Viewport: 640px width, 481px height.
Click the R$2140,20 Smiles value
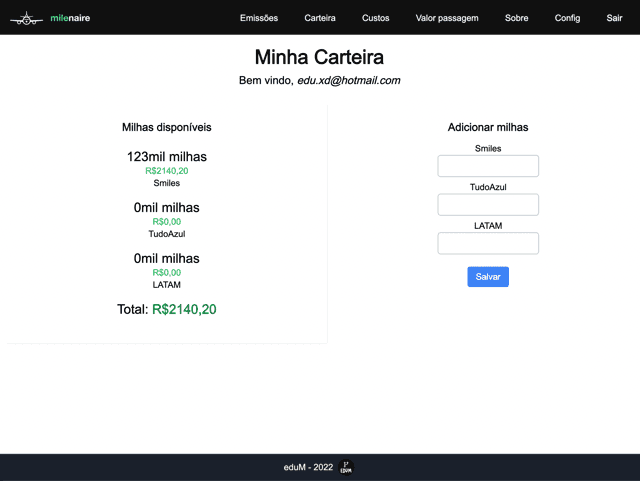[x=167, y=171]
